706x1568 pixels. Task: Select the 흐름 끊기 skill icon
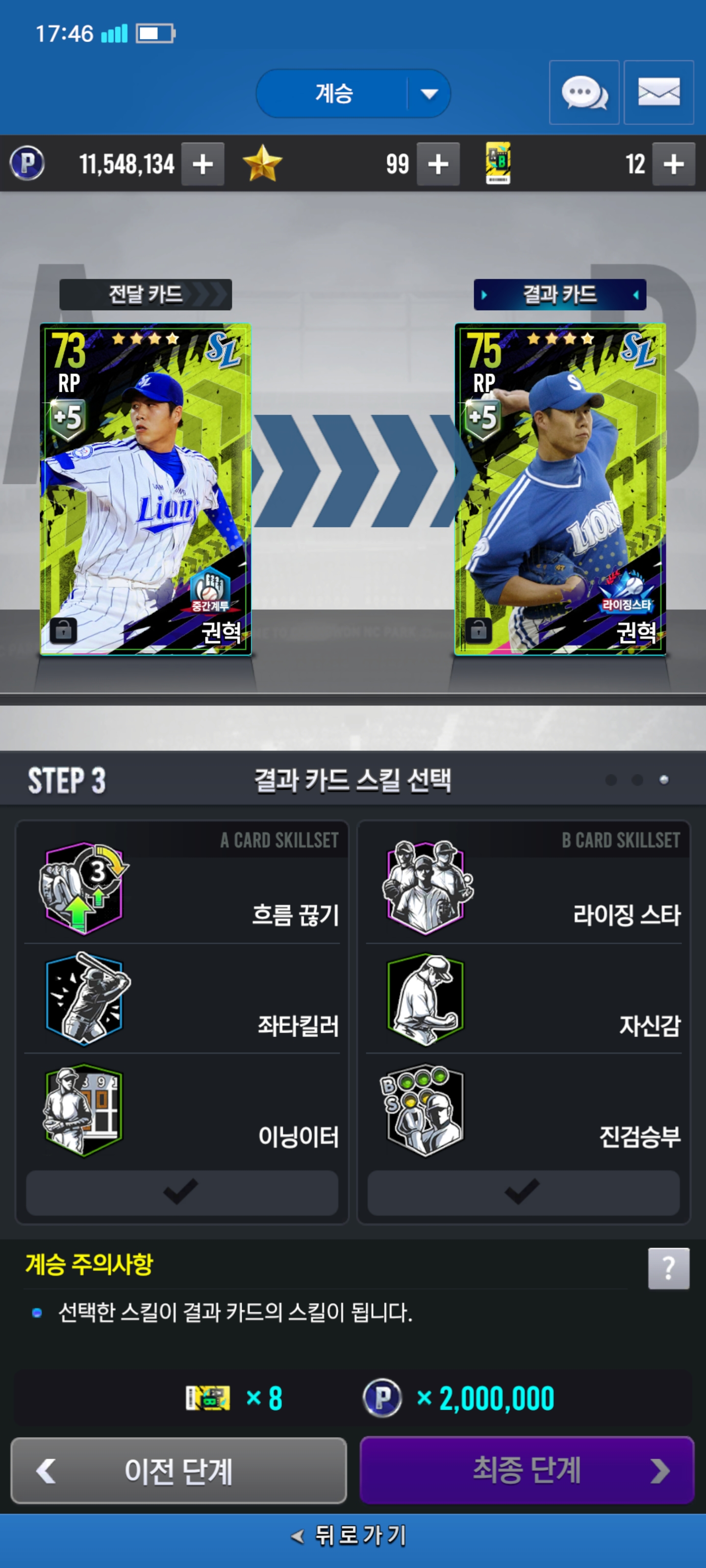(x=83, y=888)
